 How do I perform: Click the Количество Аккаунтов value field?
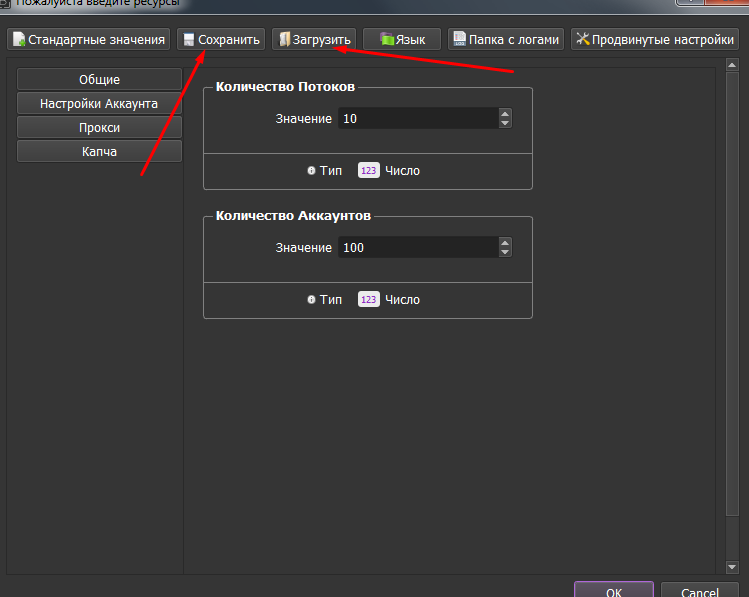(x=416, y=248)
